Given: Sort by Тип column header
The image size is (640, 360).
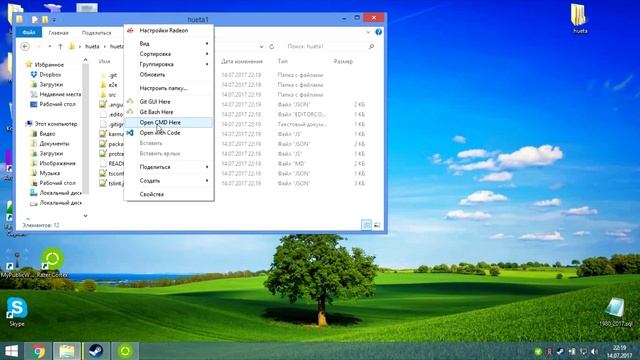Looking at the screenshot, I should click(283, 61).
